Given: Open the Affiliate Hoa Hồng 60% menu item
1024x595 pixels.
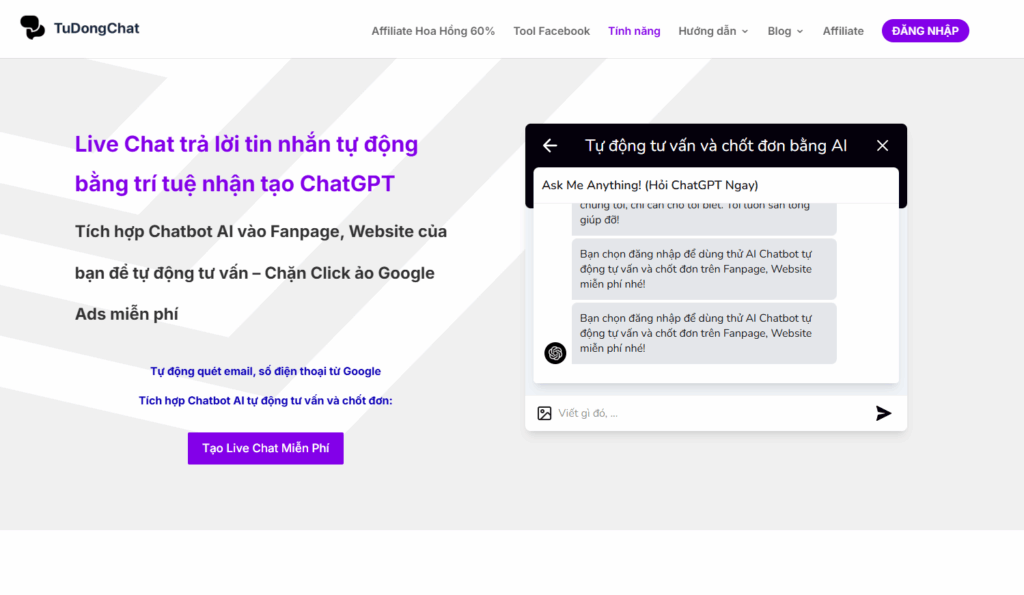Looking at the screenshot, I should [x=433, y=31].
